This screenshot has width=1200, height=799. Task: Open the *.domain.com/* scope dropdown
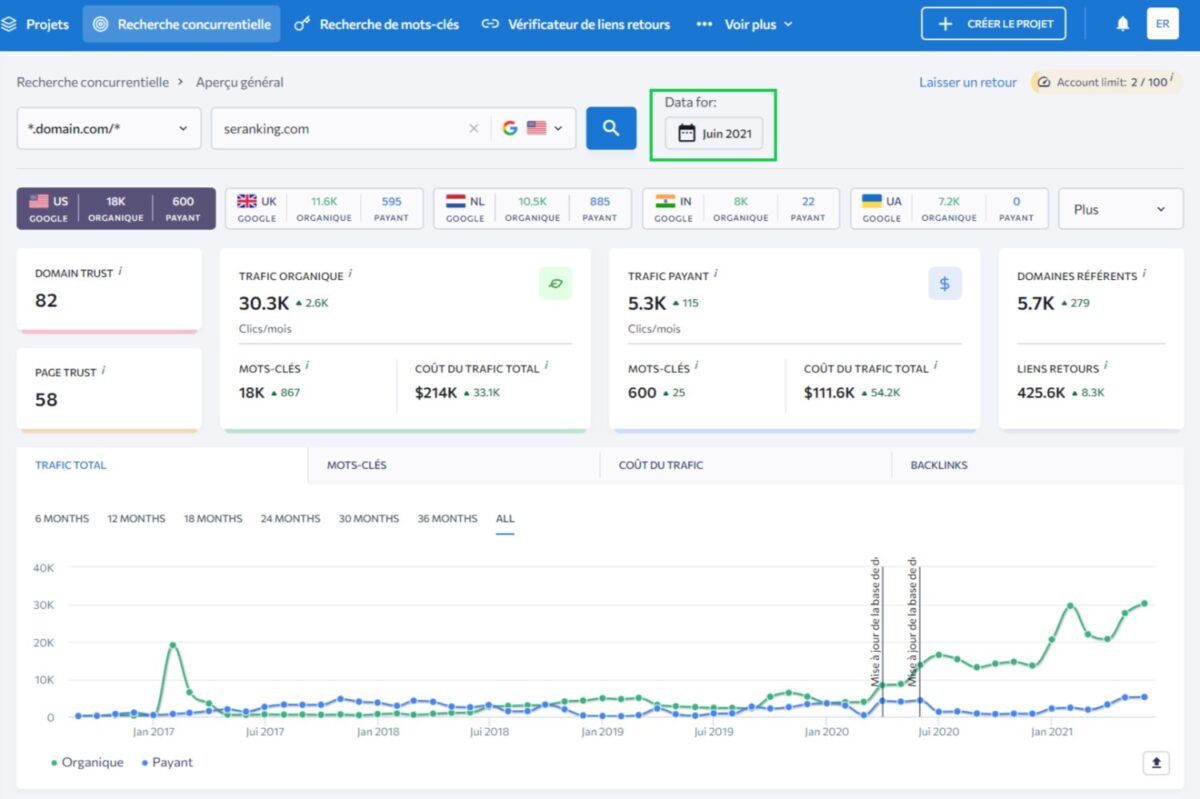(x=109, y=129)
